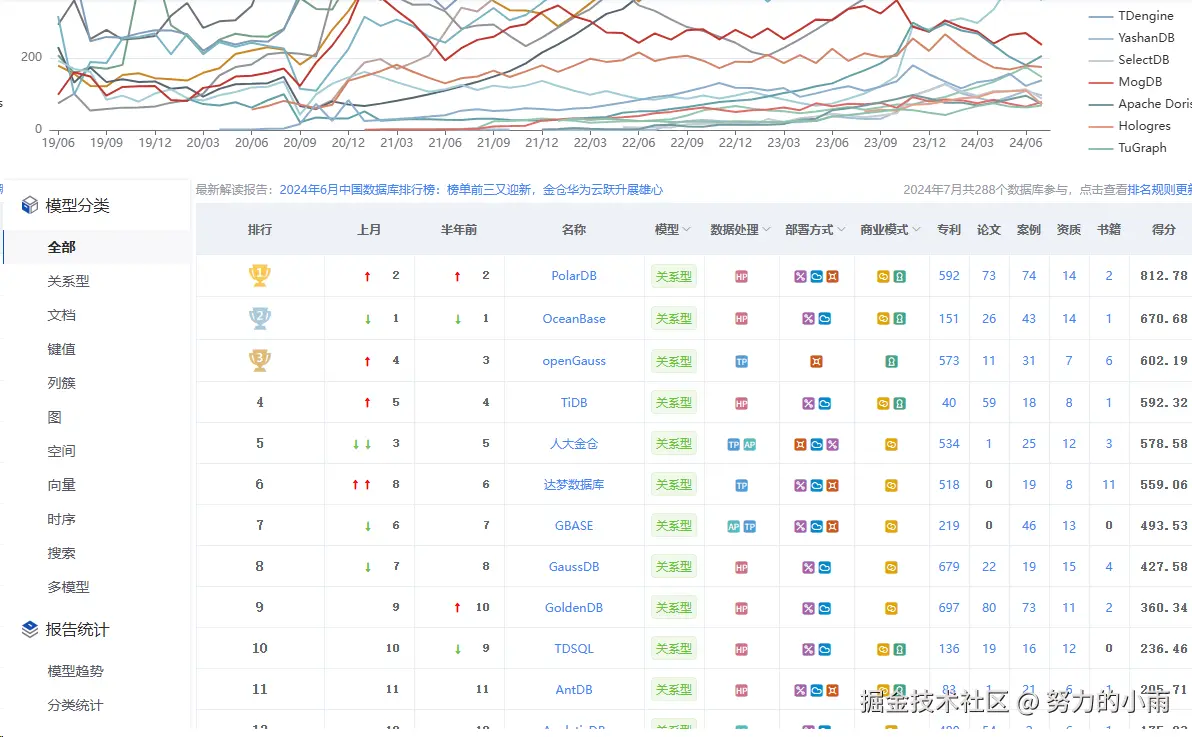Click the red up arrow in PolarDB last-month column
1192x737 pixels.
pos(367,276)
